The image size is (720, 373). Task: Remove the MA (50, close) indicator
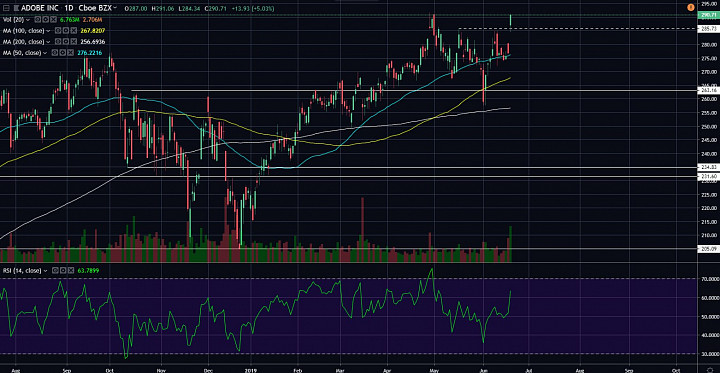70,53
